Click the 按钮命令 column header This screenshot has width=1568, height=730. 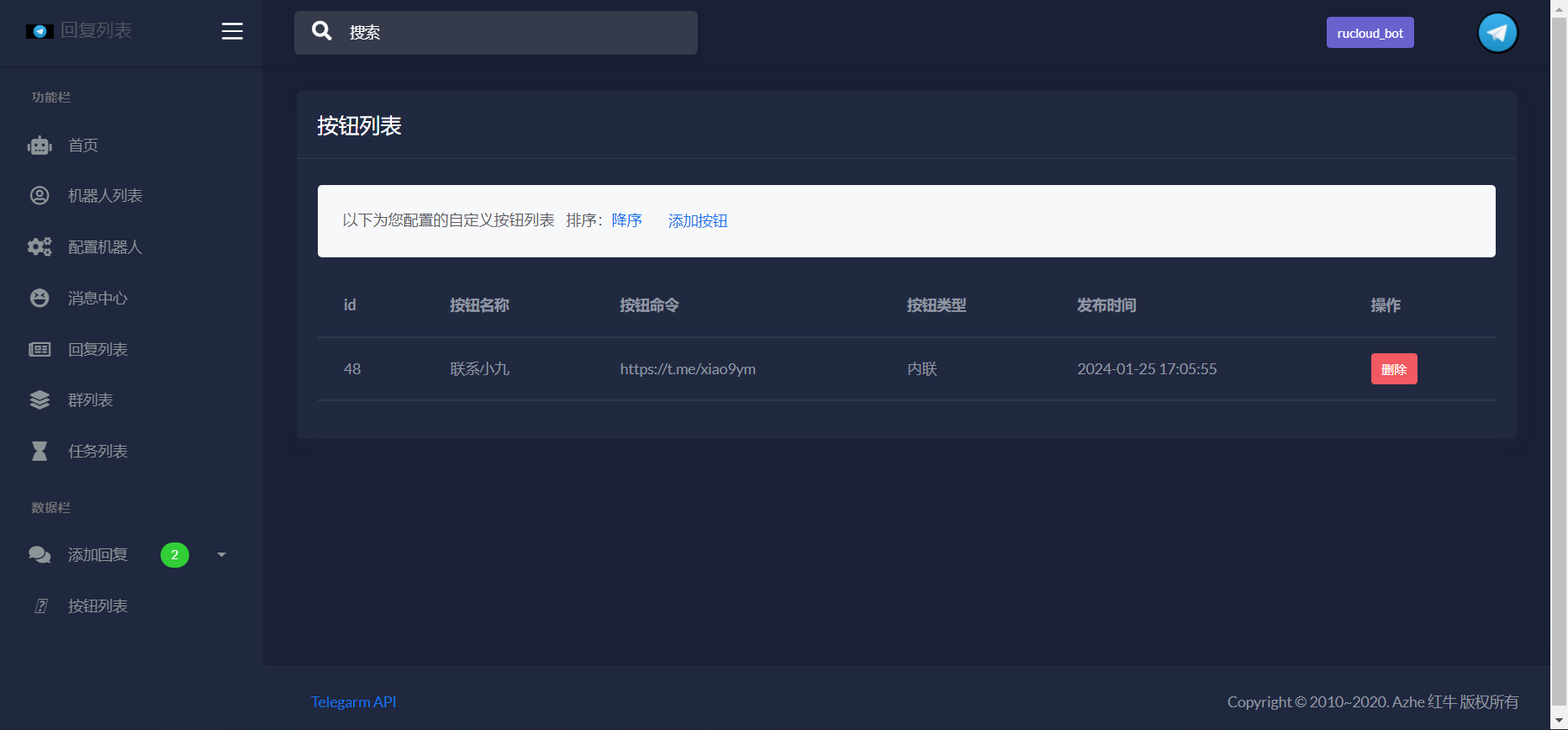tap(650, 305)
